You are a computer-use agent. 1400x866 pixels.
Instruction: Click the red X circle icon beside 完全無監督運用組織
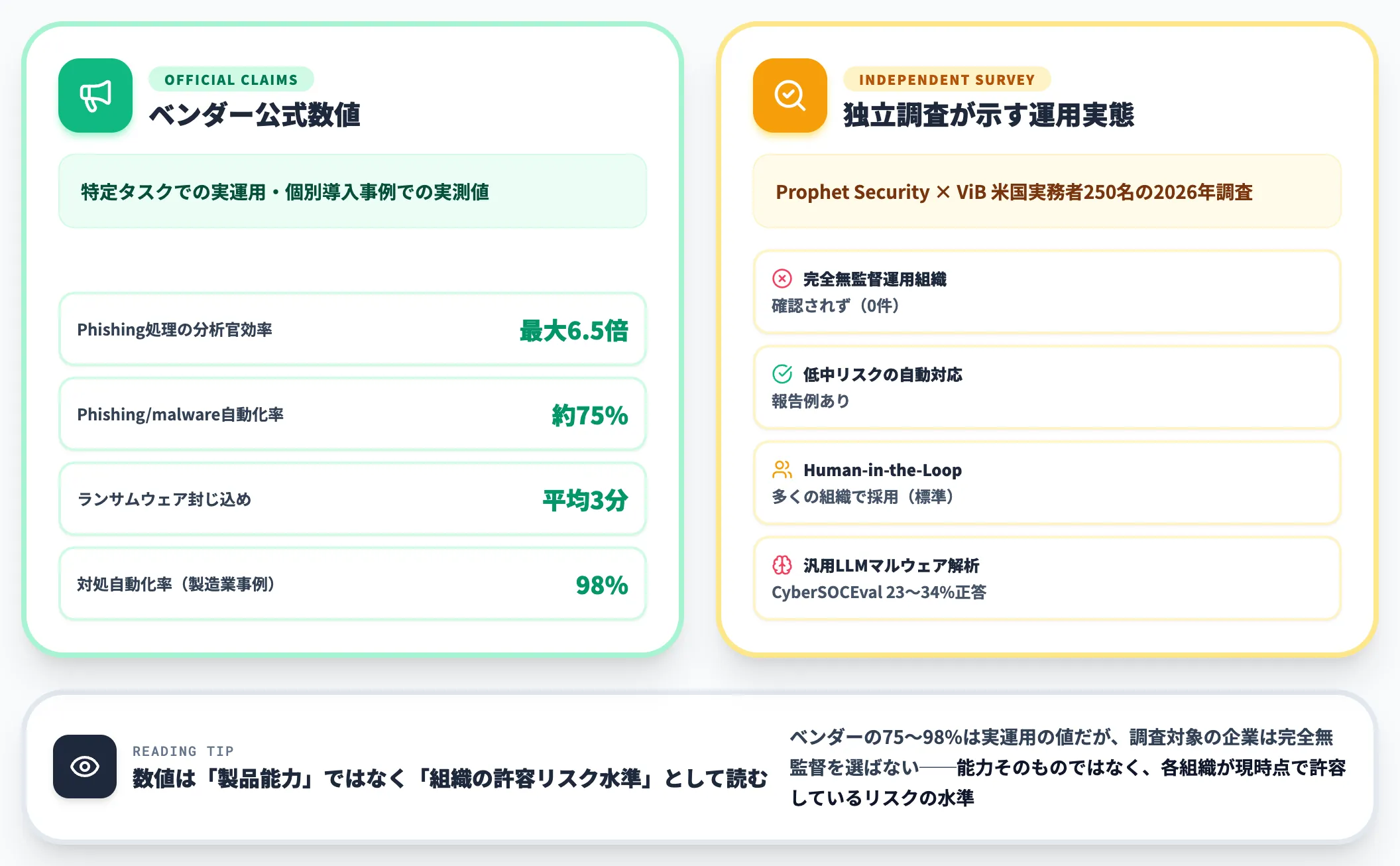click(782, 278)
